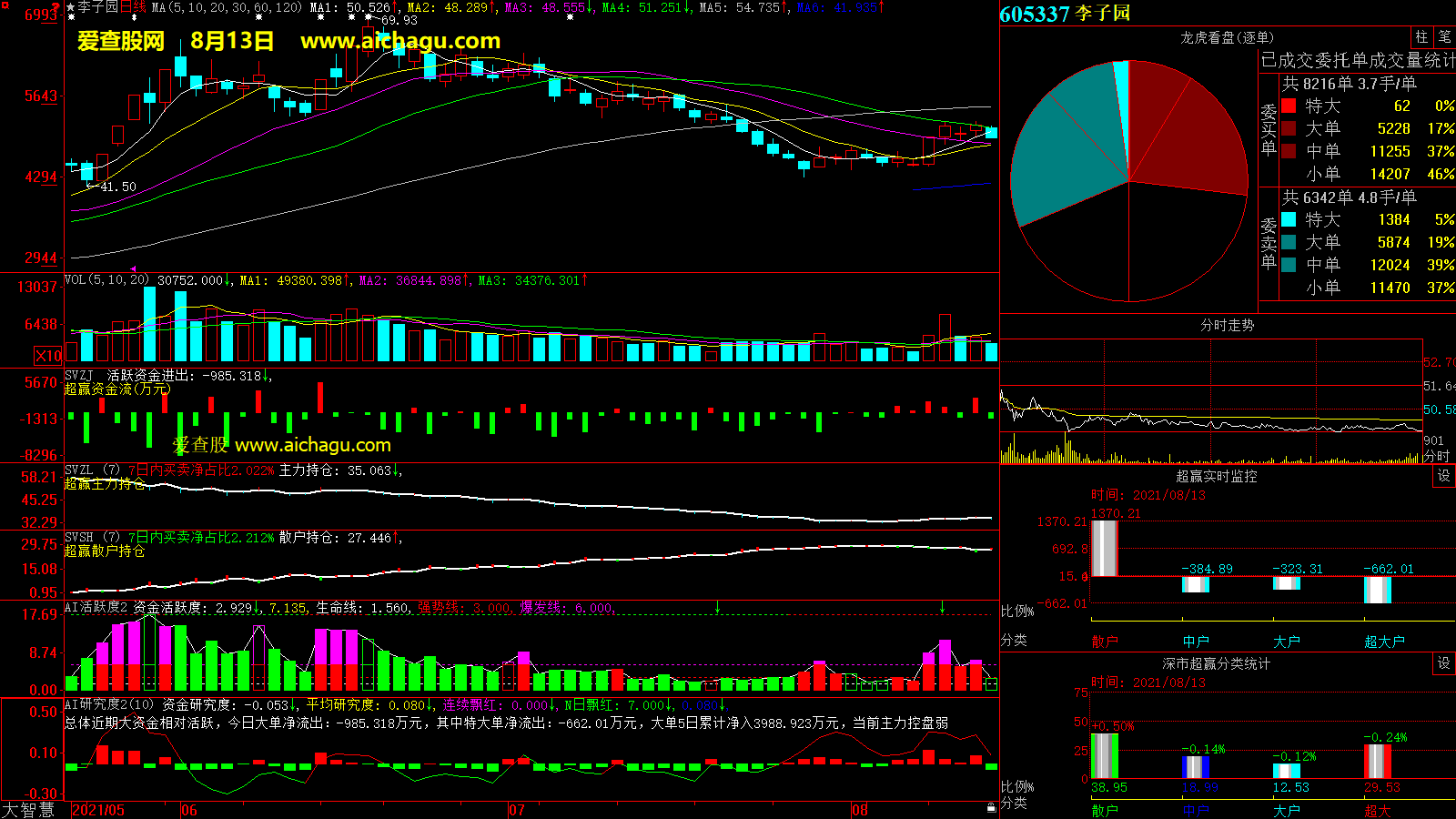This screenshot has width=1456, height=819.
Task: Click the 大智慧 logo in bottom-left corner
Action: click(29, 810)
